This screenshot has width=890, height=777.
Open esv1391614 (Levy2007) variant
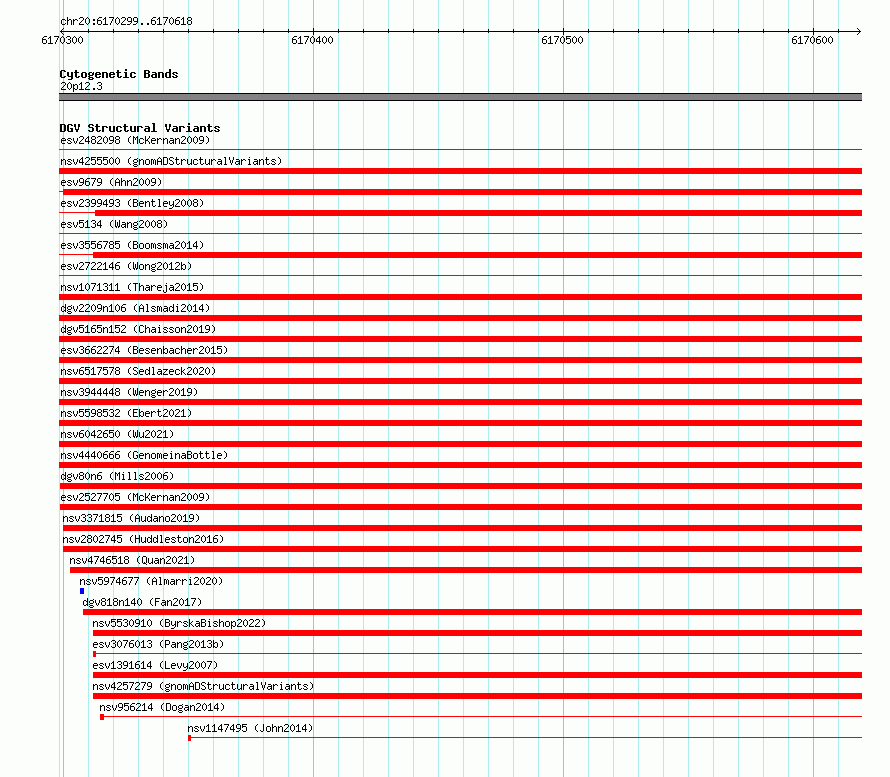pyautogui.click(x=156, y=665)
